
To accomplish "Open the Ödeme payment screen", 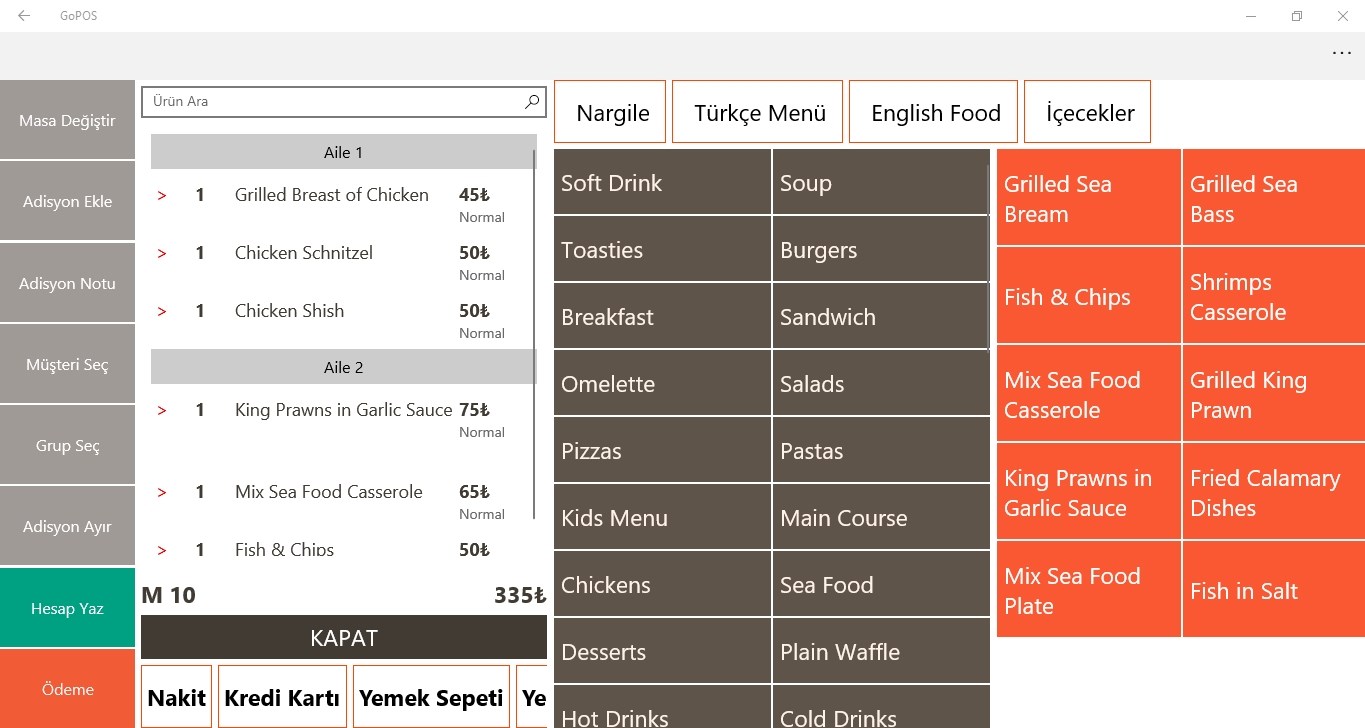I will [x=67, y=689].
